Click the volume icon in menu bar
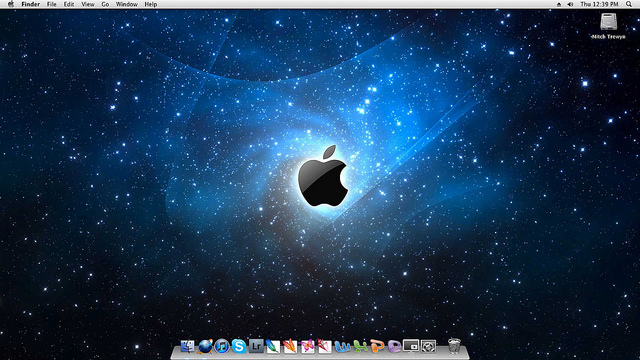 pyautogui.click(x=570, y=4)
